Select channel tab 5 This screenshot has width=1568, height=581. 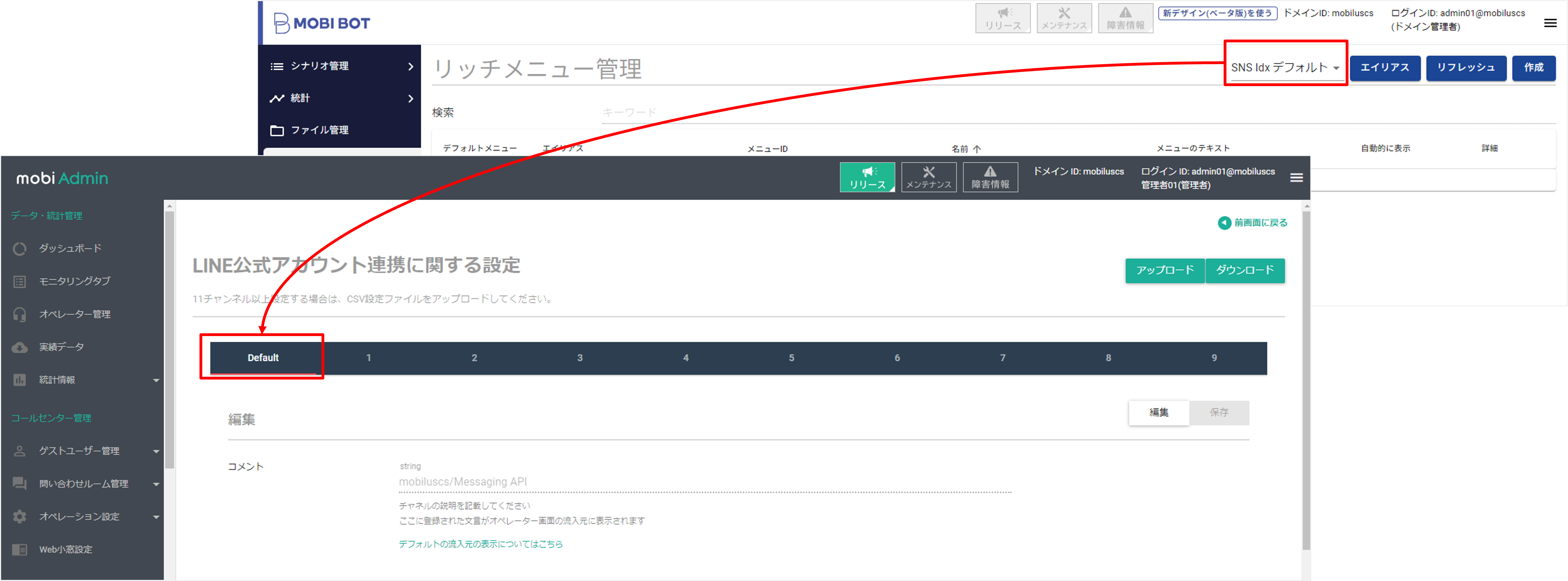[x=791, y=358]
